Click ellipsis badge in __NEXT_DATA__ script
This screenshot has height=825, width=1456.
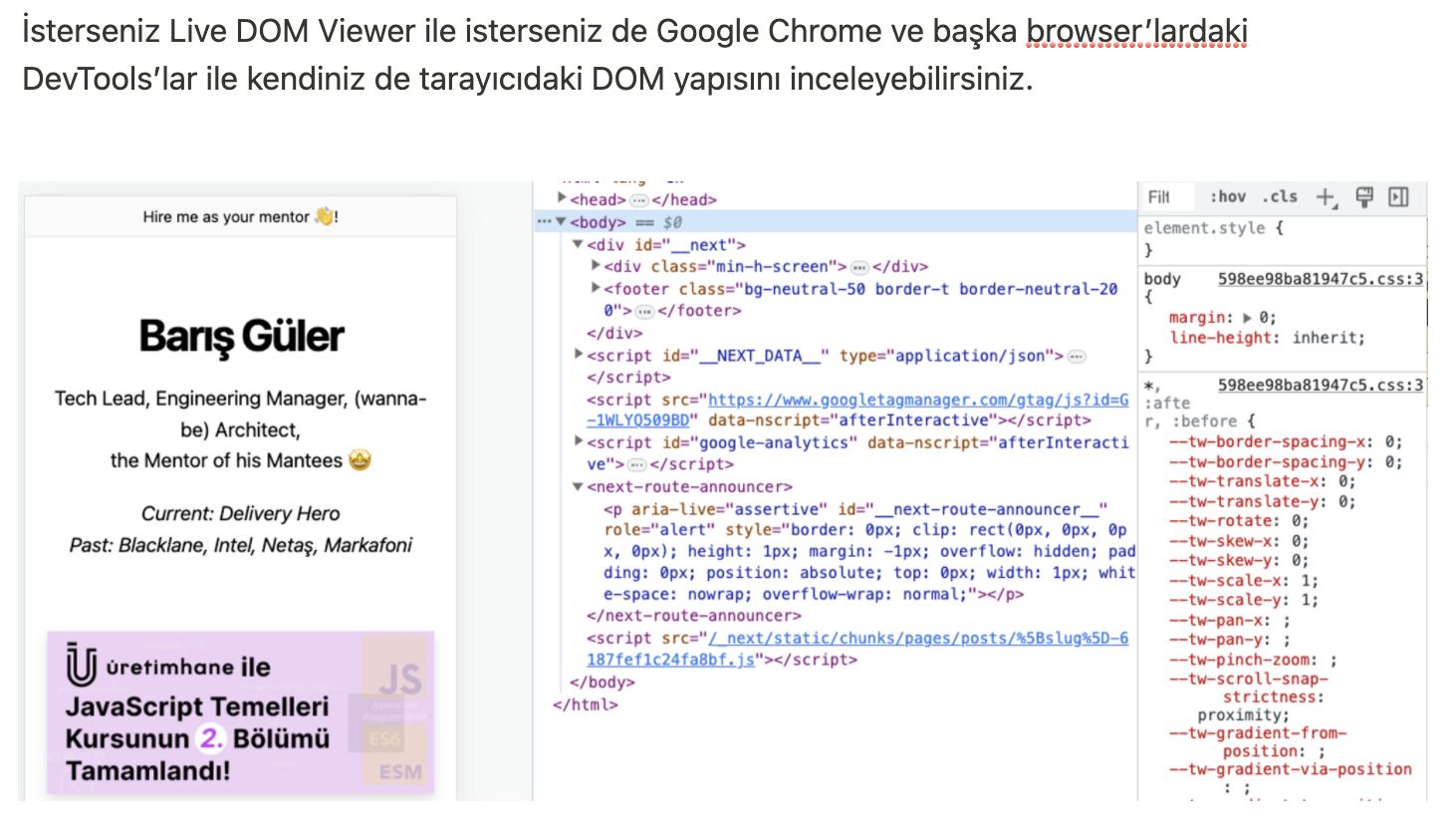tap(1077, 356)
